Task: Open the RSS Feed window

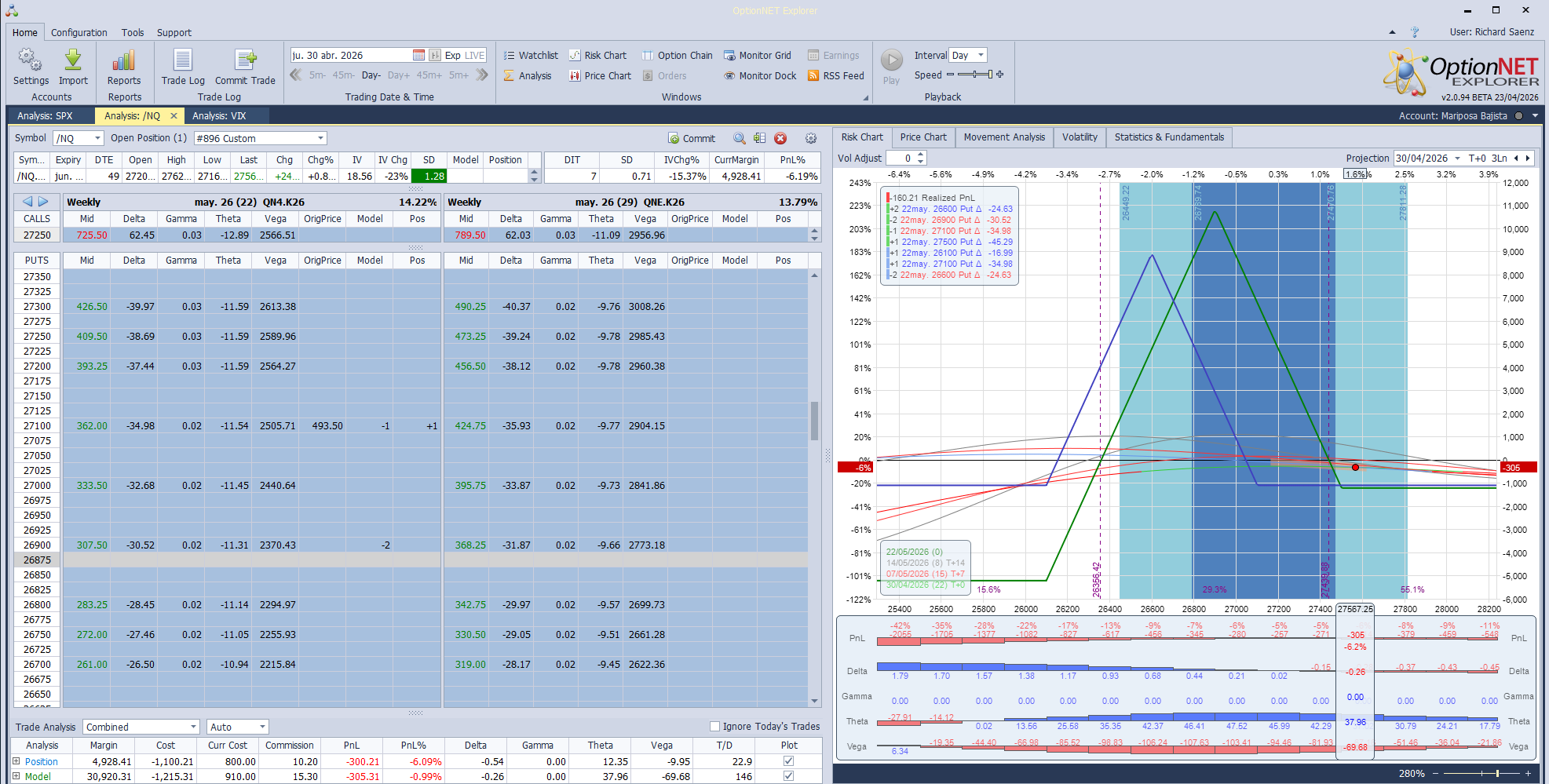Action: [836, 76]
